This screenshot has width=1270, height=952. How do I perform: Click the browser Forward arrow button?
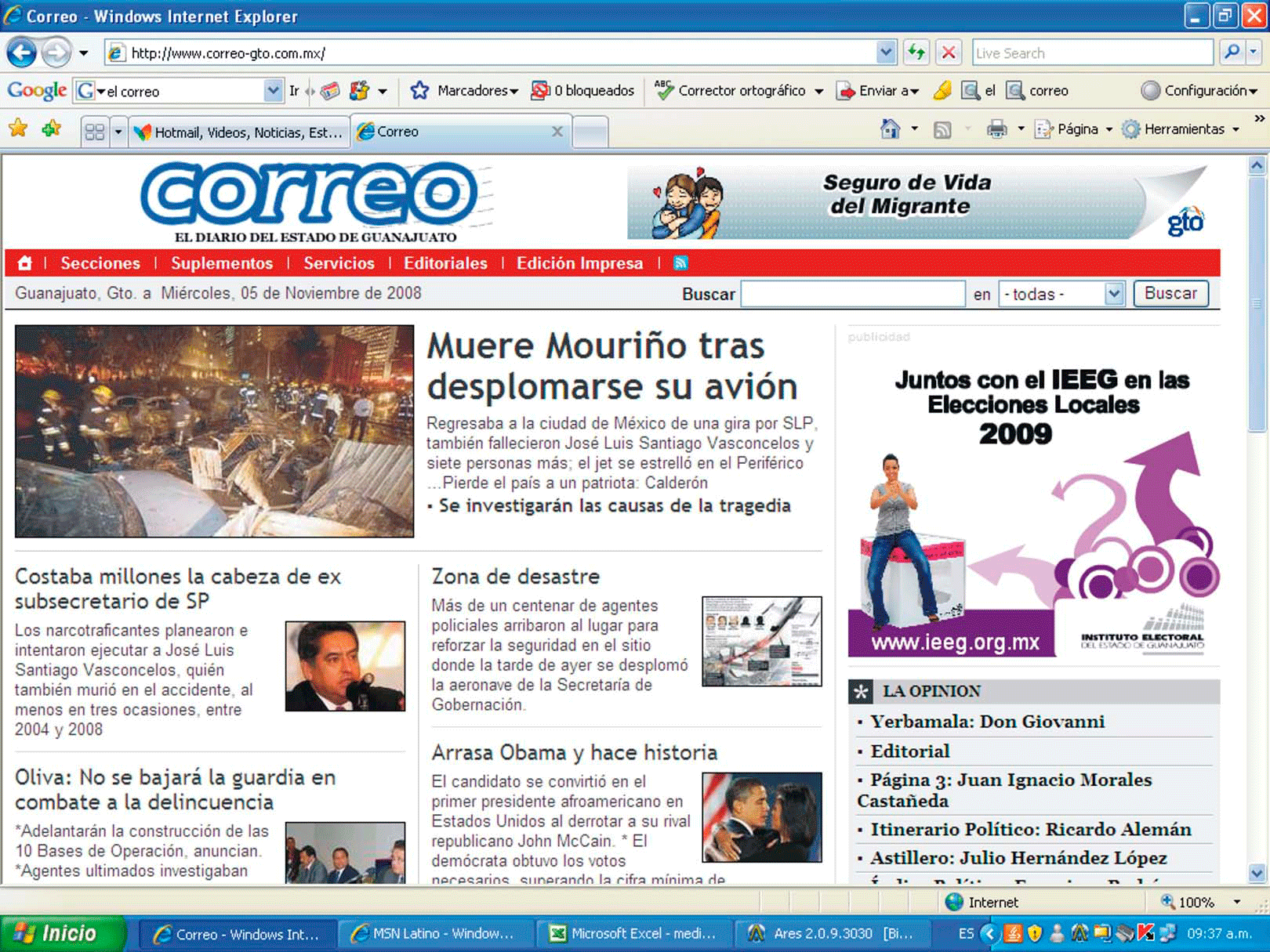(x=56, y=53)
